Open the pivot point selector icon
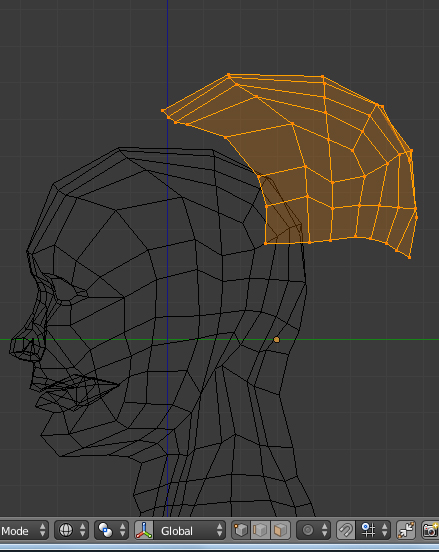Image resolution: width=439 pixels, height=552 pixels. coord(105,530)
